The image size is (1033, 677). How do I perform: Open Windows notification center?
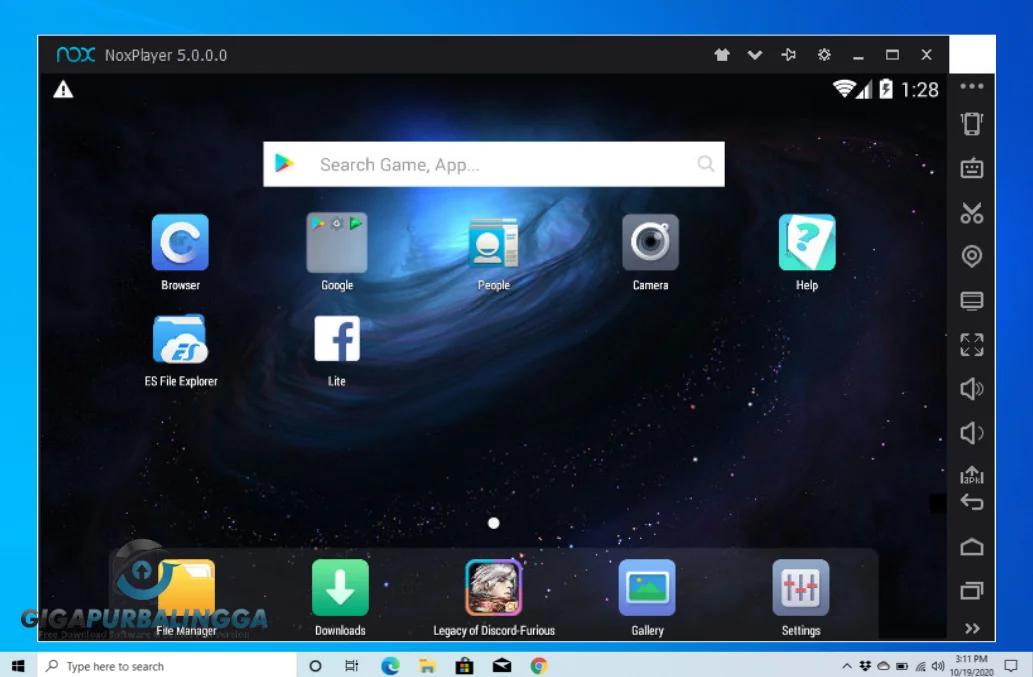1011,666
